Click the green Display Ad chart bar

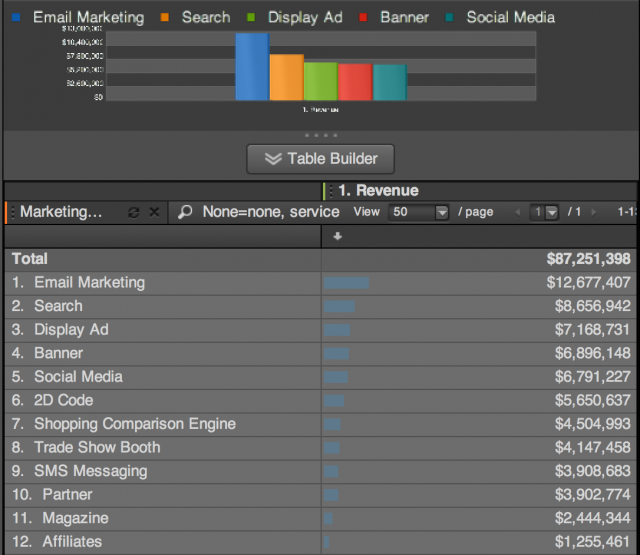point(321,81)
